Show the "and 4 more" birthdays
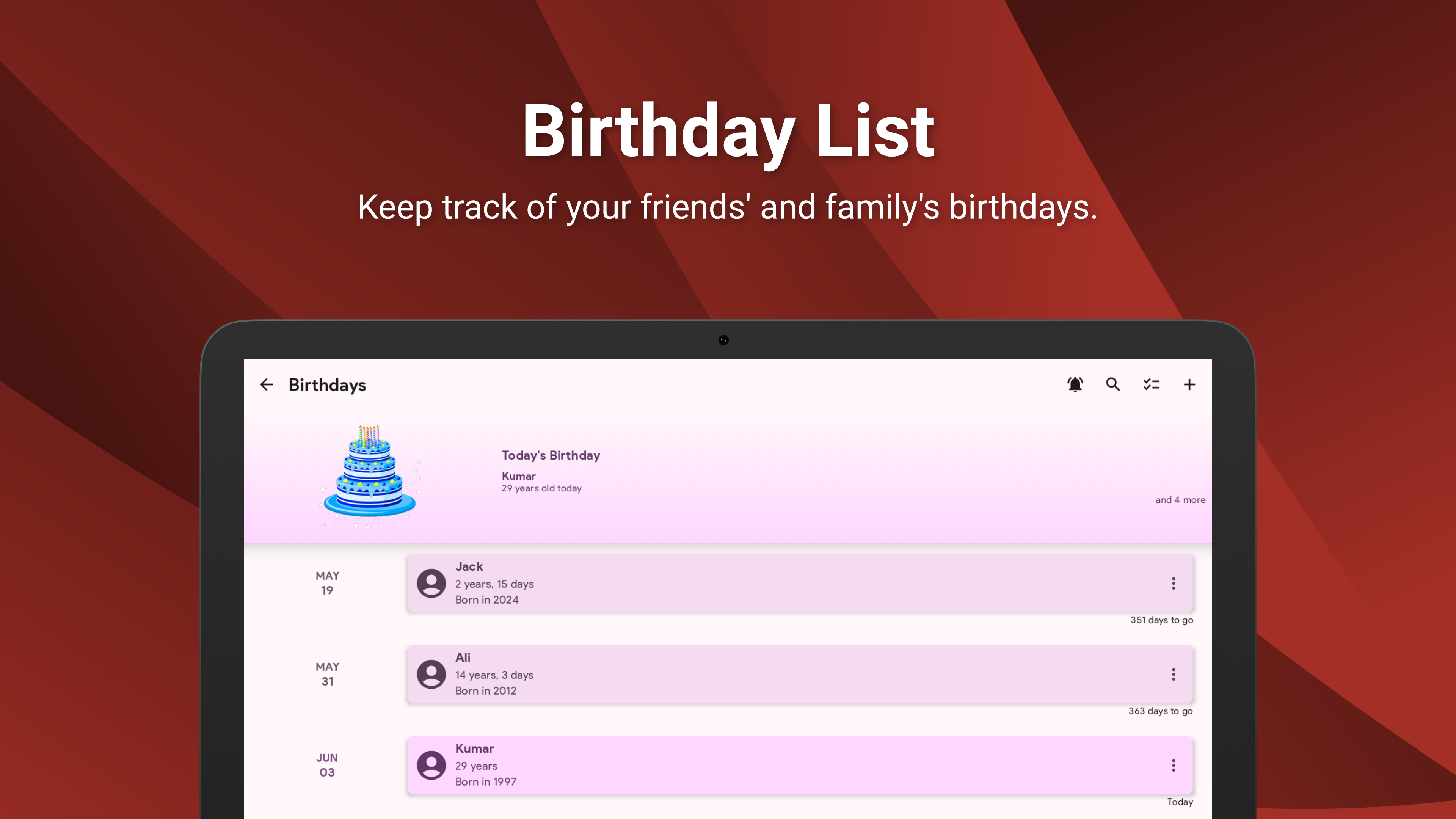The height and width of the screenshot is (819, 1456). 1180,500
